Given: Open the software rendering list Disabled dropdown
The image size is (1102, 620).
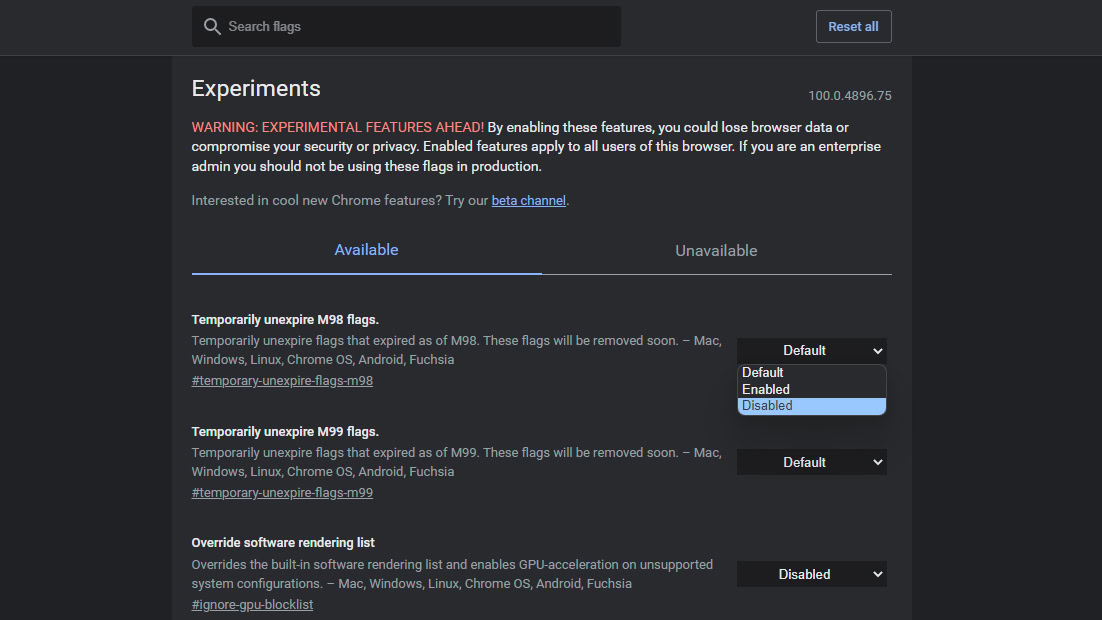Looking at the screenshot, I should coord(811,575).
